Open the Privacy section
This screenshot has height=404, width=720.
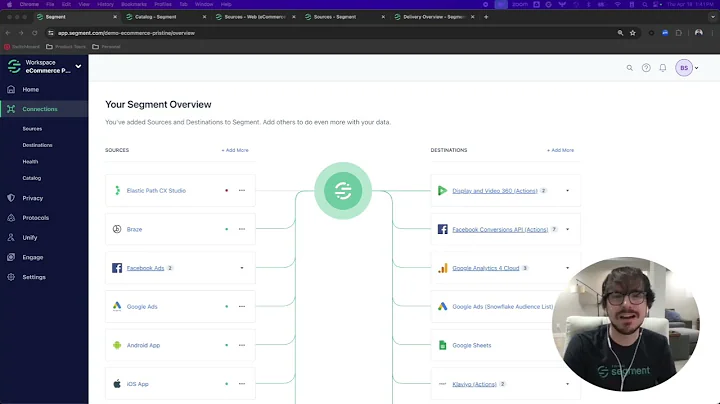click(x=33, y=198)
